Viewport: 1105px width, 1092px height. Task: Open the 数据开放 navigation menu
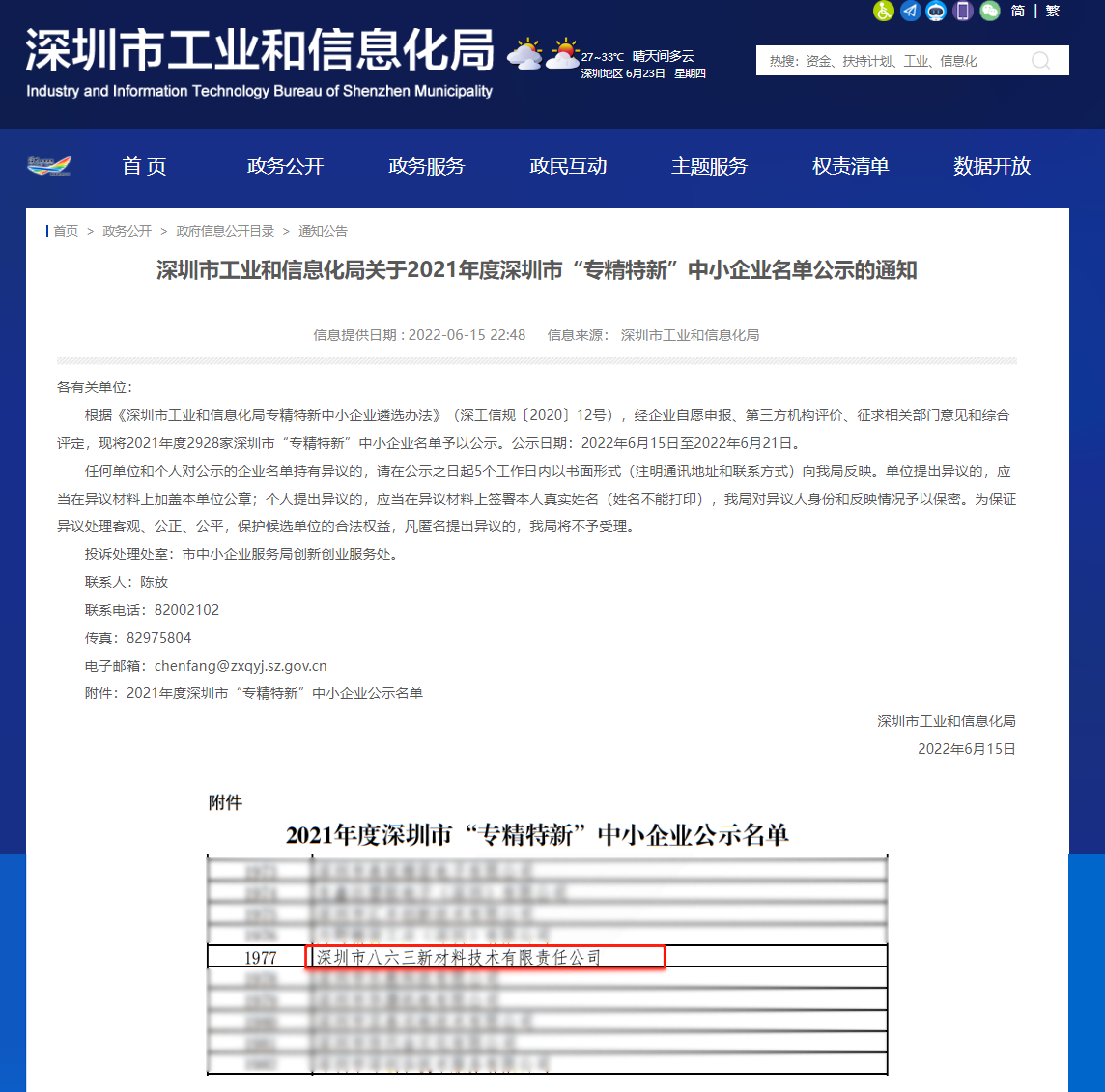pos(992,166)
